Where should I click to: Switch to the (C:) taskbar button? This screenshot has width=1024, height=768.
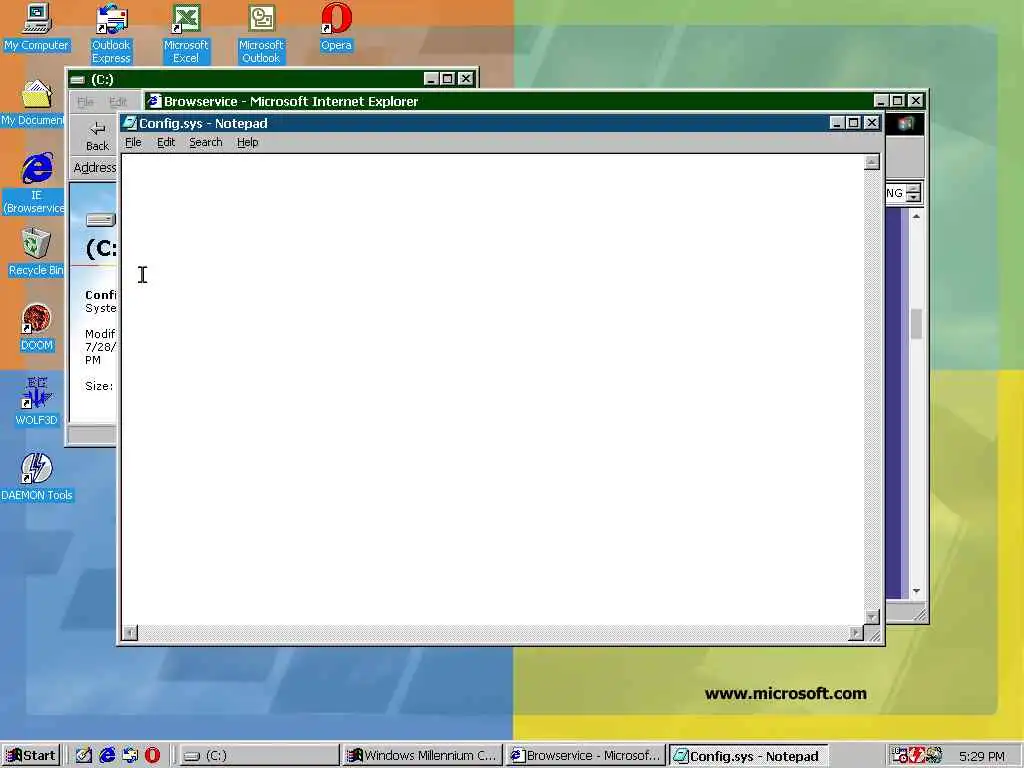[x=259, y=756]
